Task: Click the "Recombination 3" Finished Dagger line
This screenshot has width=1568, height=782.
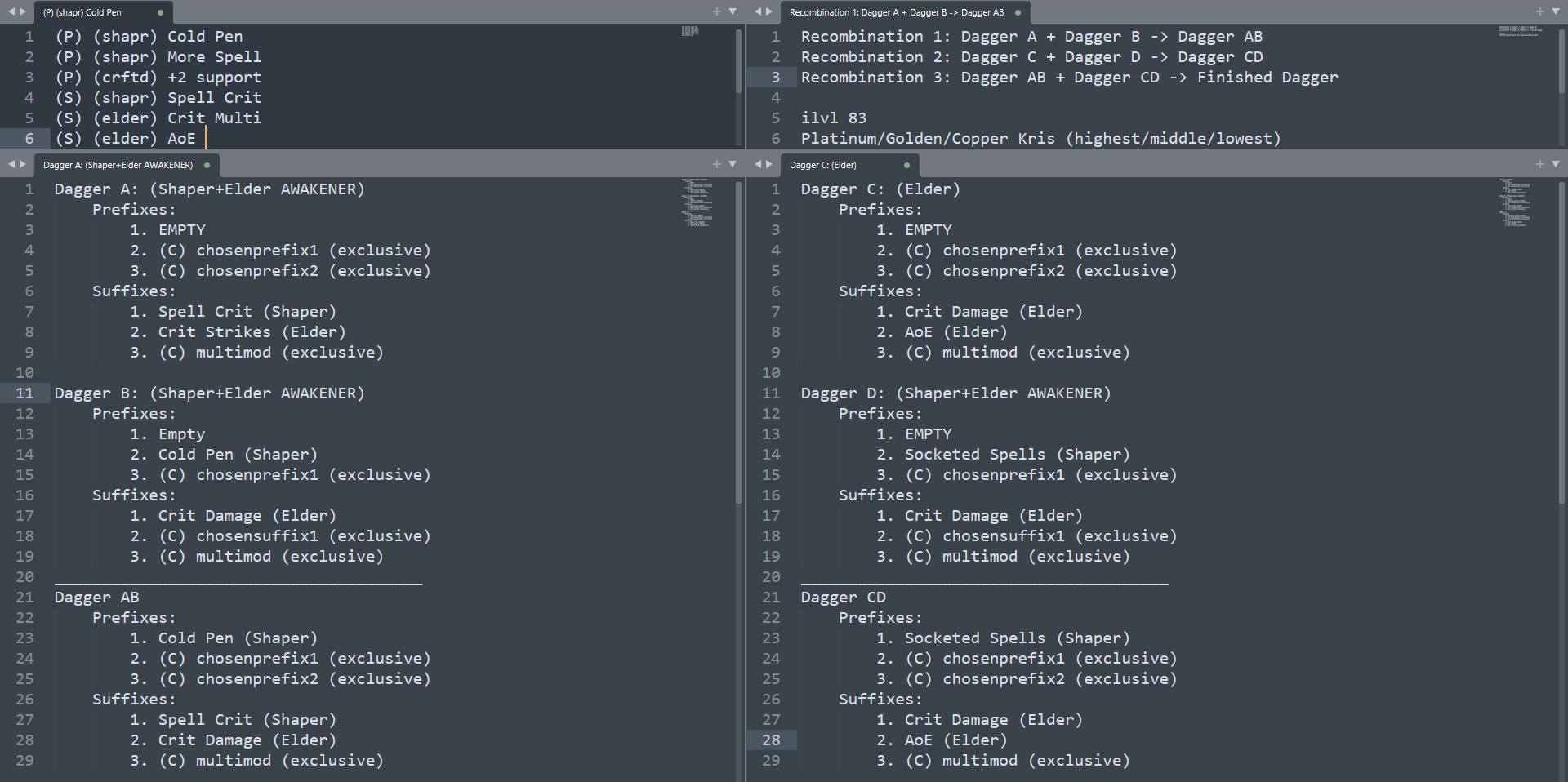Action: tap(1069, 78)
